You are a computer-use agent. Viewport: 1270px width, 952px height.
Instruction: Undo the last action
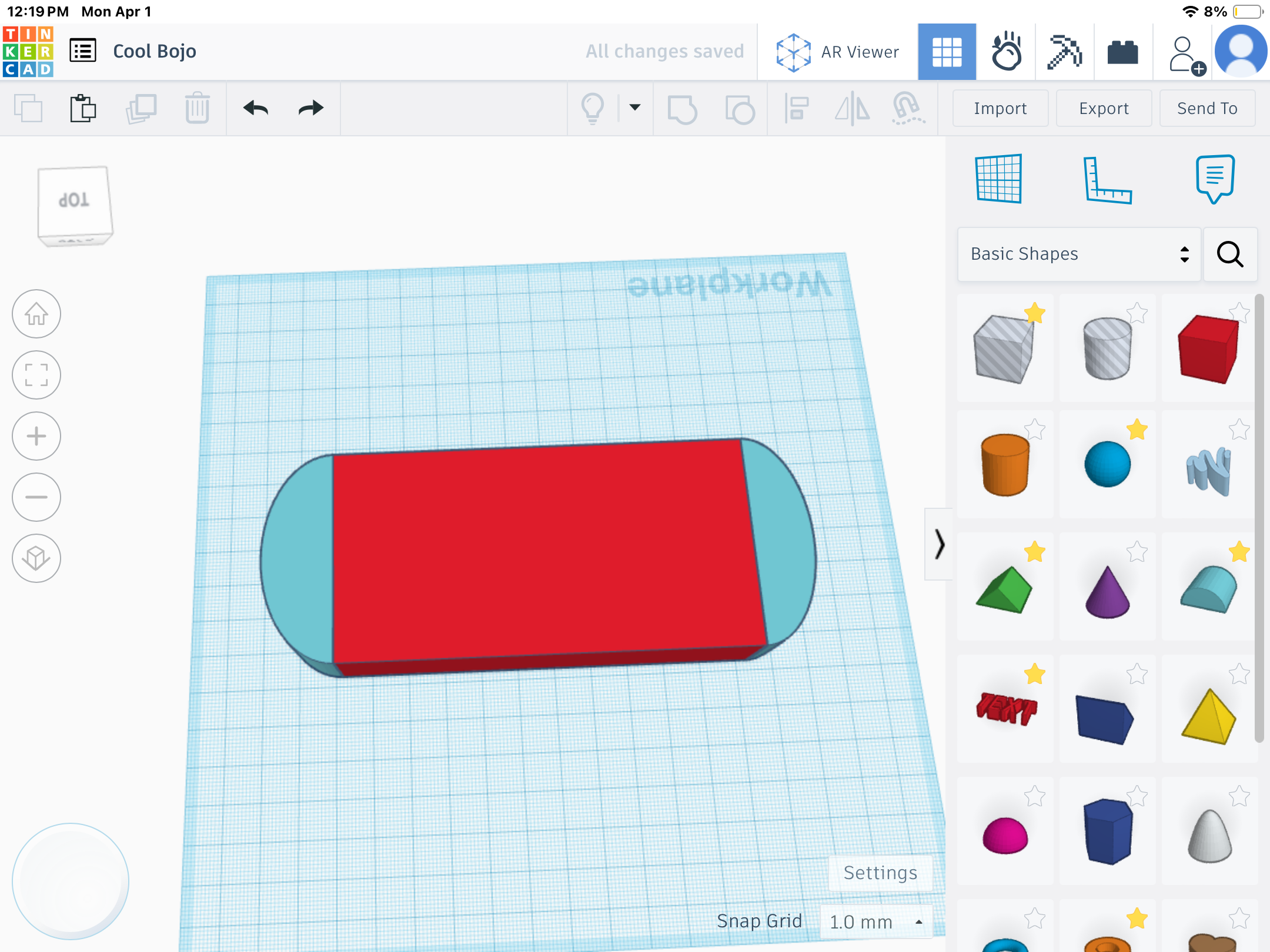pyautogui.click(x=256, y=108)
